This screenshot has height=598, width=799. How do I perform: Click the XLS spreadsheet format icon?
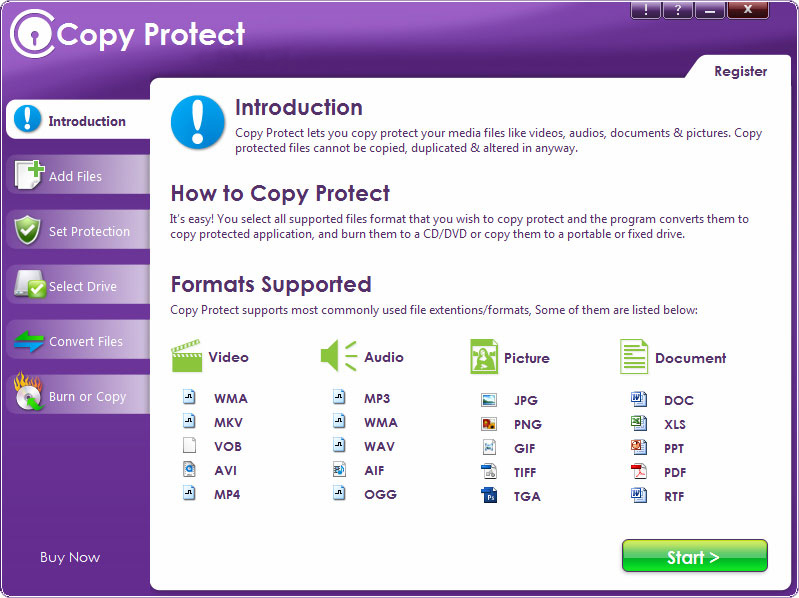tap(638, 423)
